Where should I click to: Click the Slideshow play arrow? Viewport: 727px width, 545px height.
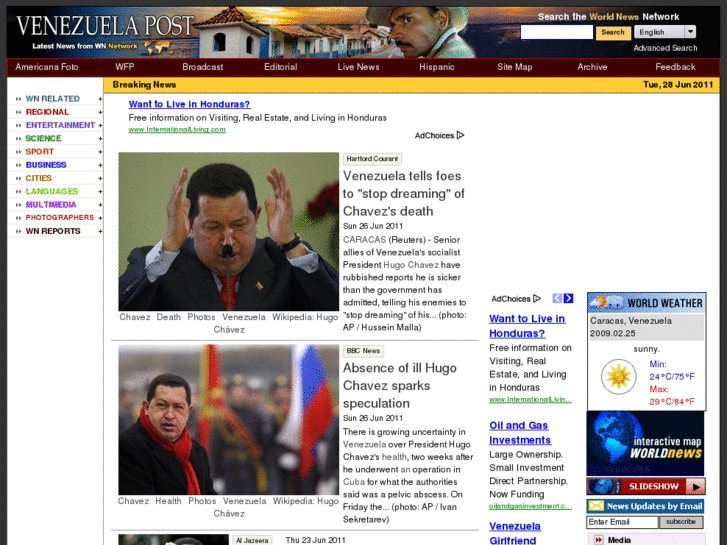696,487
